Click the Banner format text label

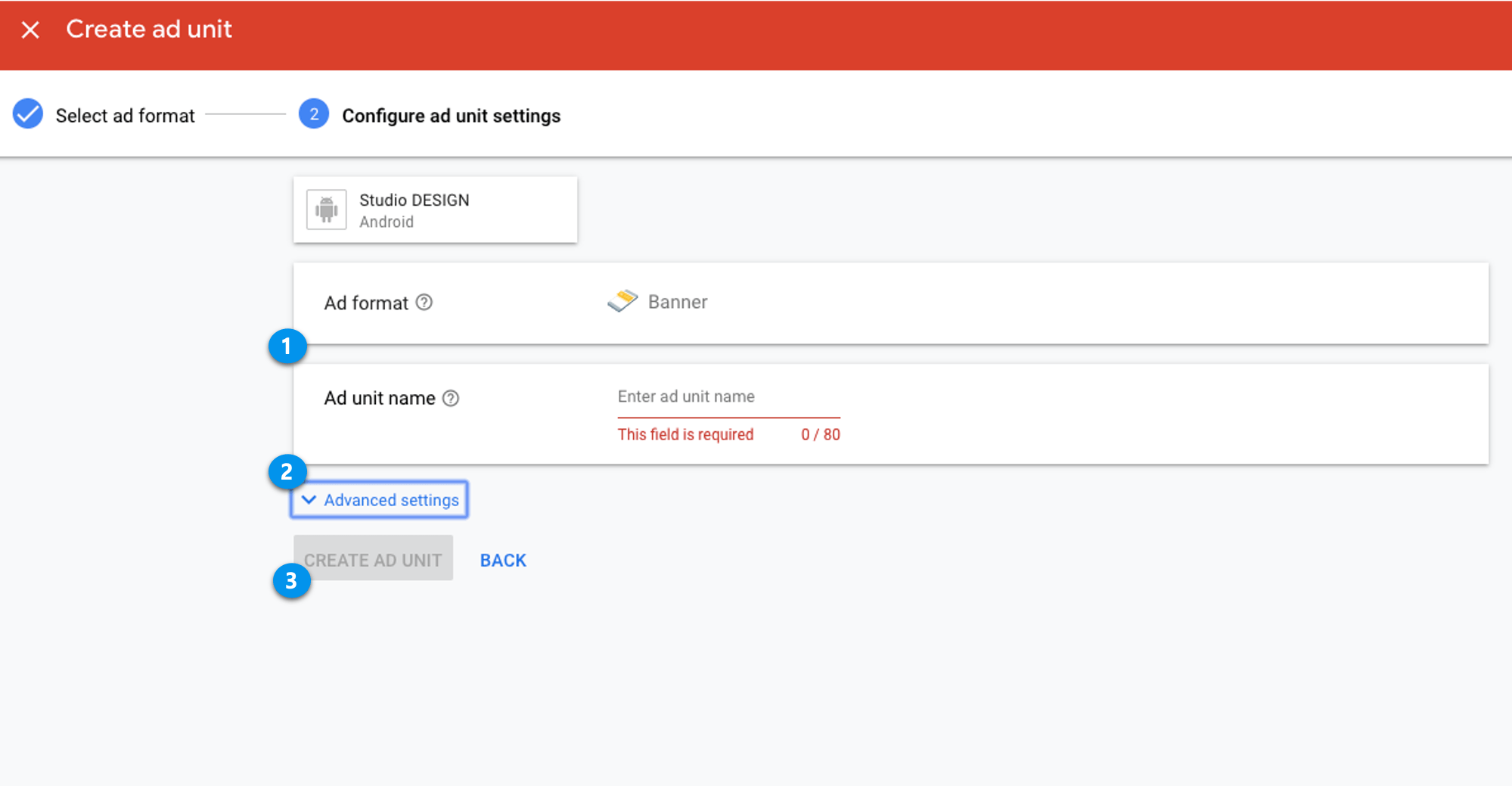(677, 302)
